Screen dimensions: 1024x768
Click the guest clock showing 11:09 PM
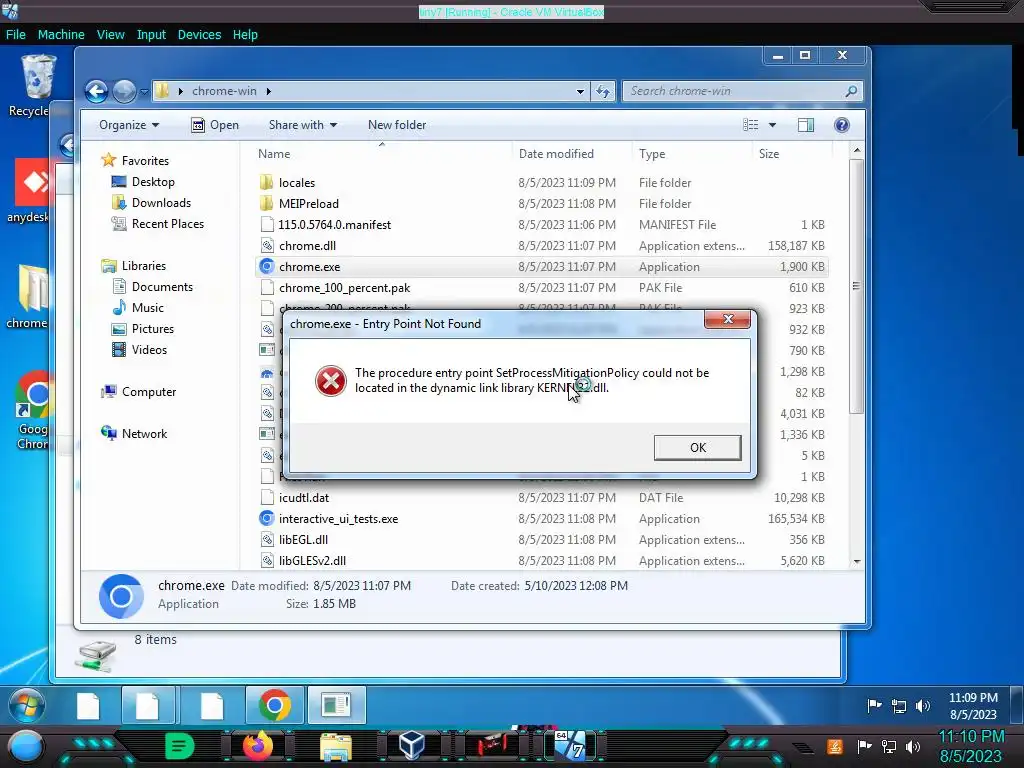[x=973, y=697]
